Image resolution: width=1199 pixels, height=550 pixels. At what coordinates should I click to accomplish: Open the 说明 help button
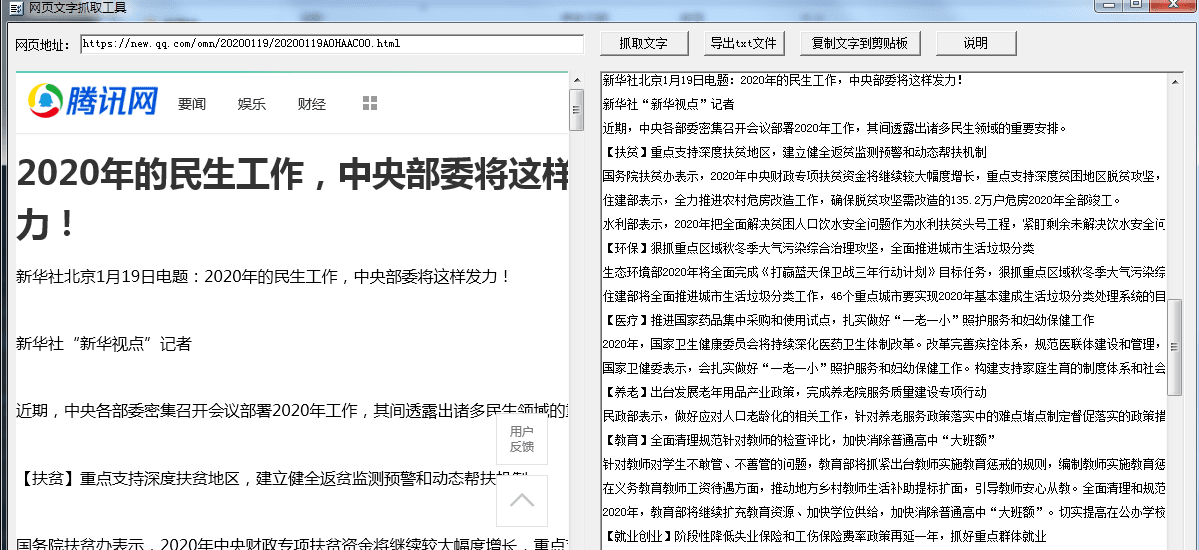point(975,44)
